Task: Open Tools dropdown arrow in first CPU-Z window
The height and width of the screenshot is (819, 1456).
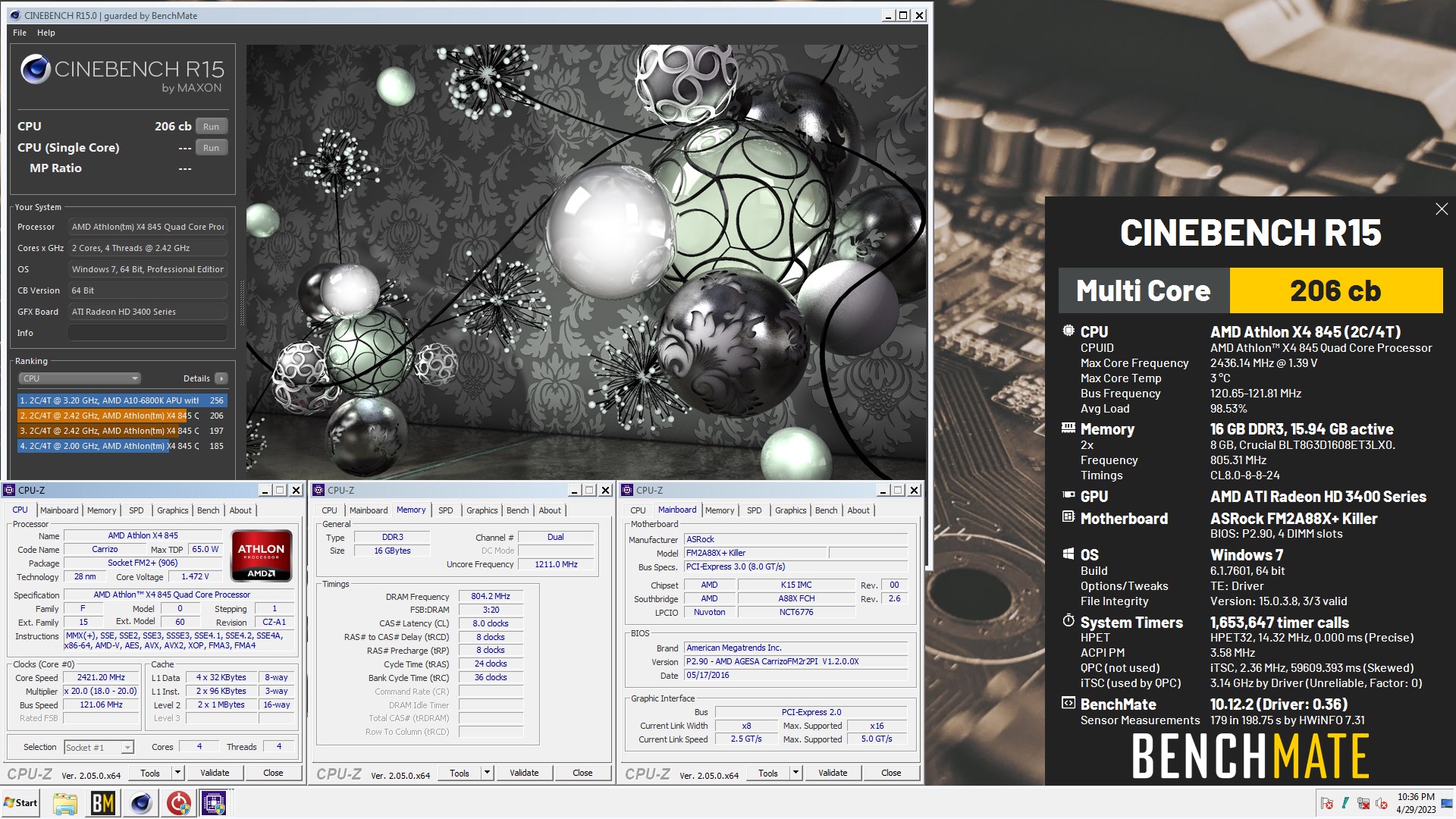Action: pos(177,773)
